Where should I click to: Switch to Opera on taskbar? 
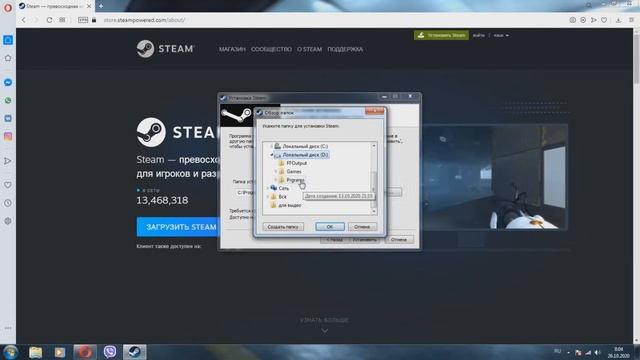(85, 352)
